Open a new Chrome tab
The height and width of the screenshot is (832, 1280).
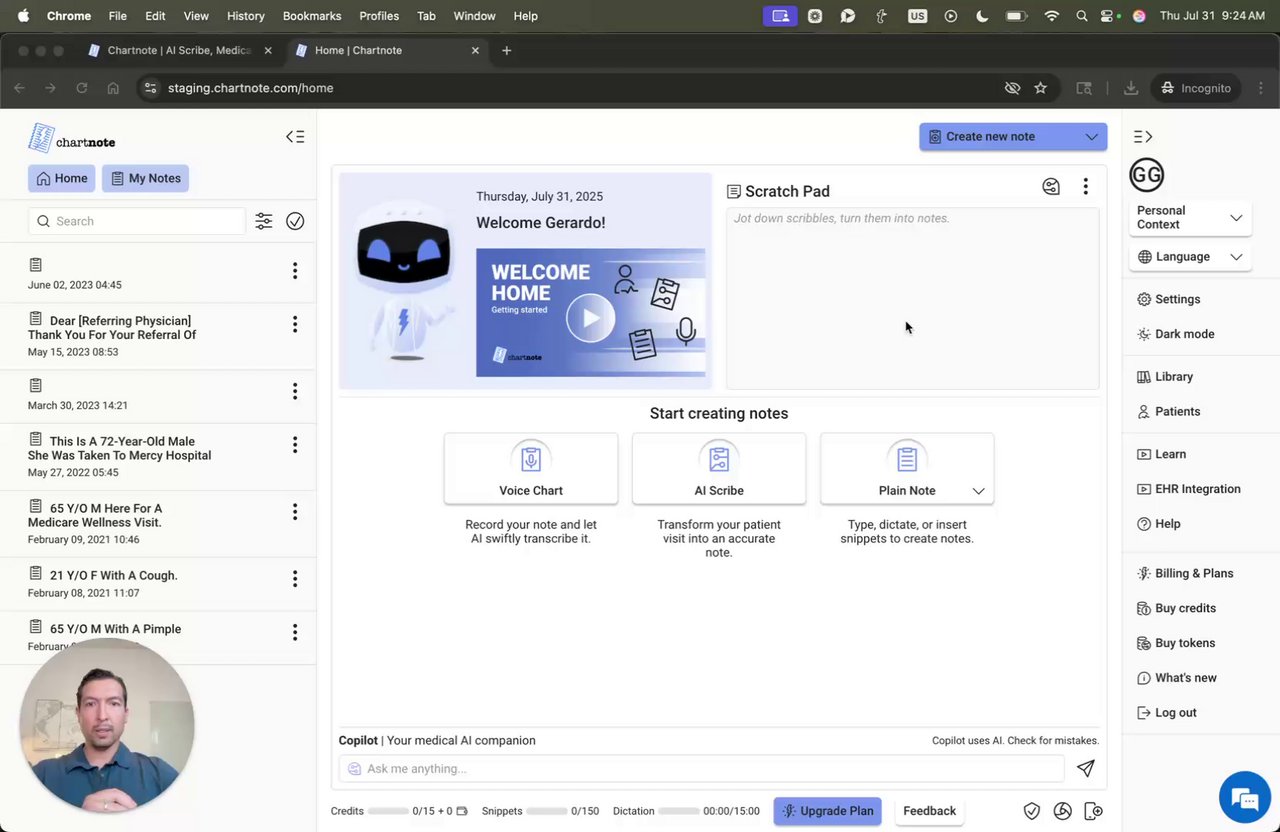pos(507,50)
